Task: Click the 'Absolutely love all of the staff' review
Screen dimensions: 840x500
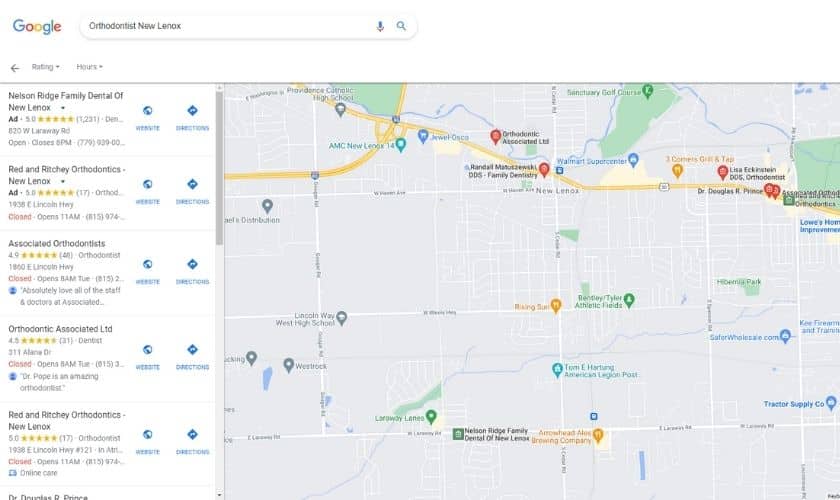Action: [70, 296]
